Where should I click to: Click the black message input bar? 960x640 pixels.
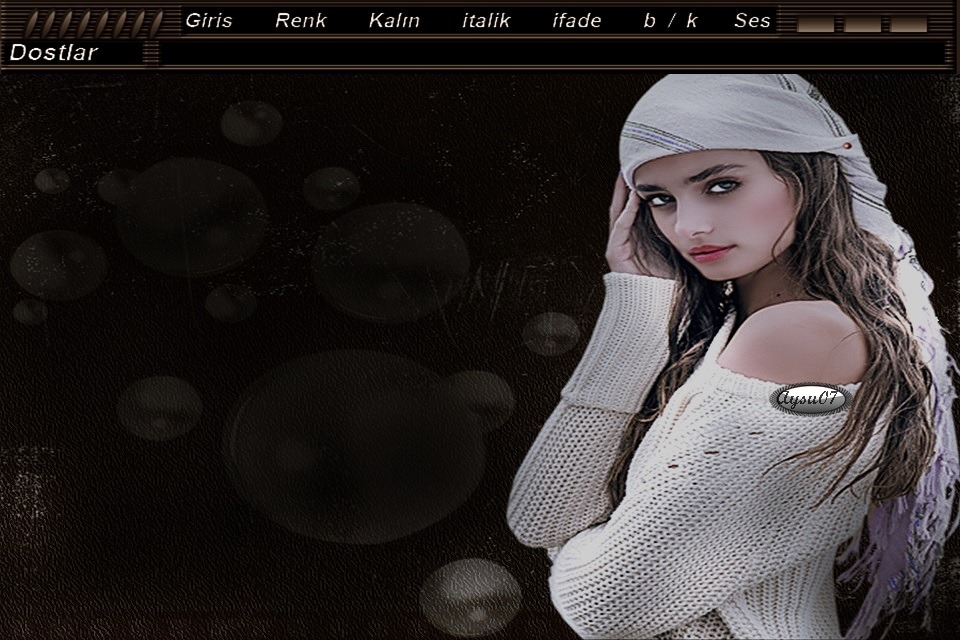[550, 52]
